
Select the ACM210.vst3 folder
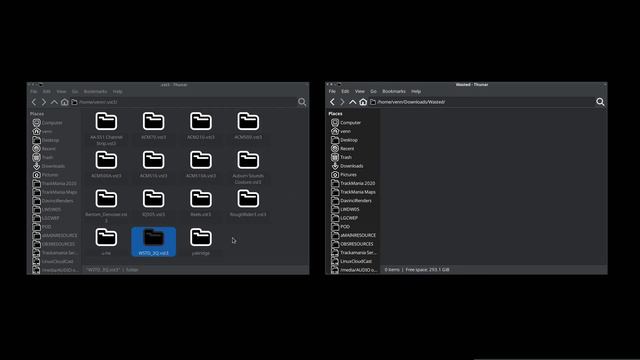click(201, 126)
